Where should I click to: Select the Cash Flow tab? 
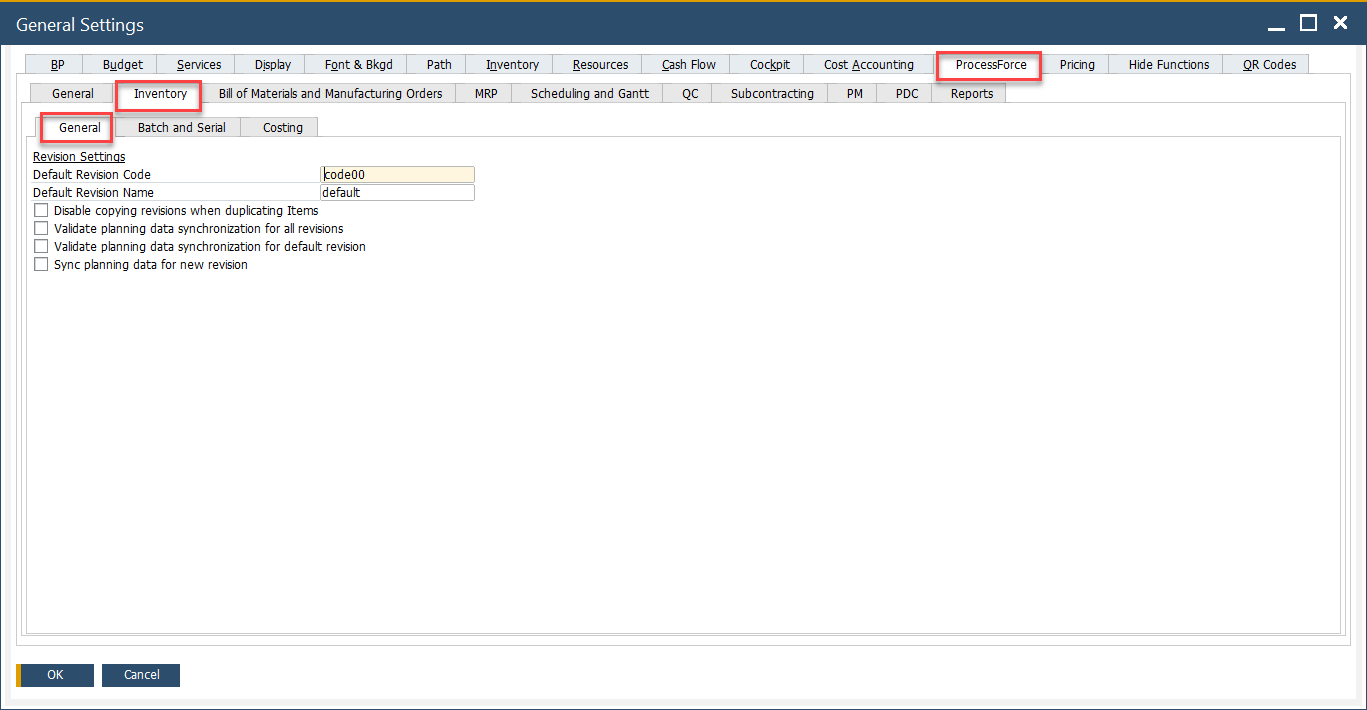coord(687,63)
